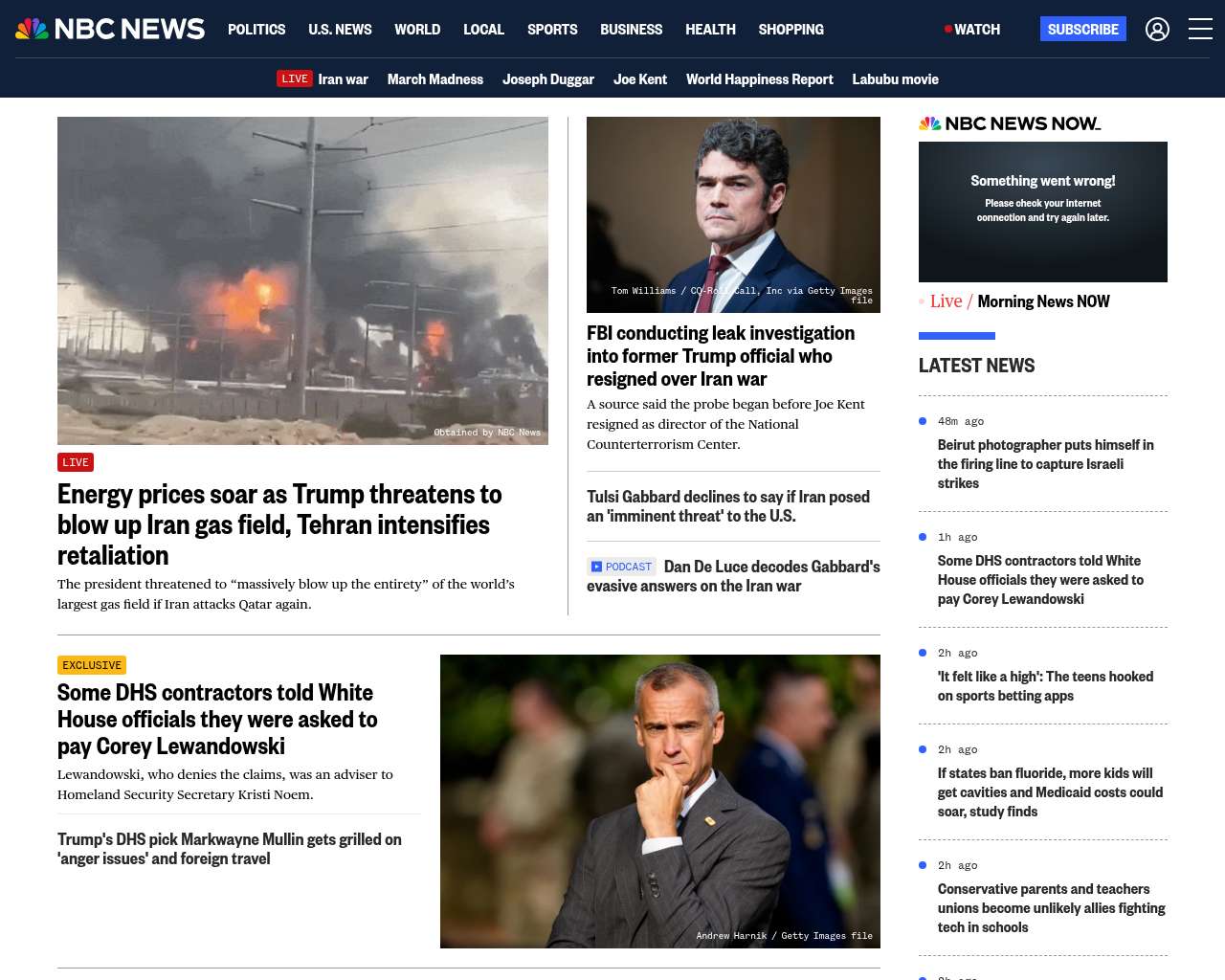
Task: Click the NBC News NOW video player
Action: (1043, 212)
